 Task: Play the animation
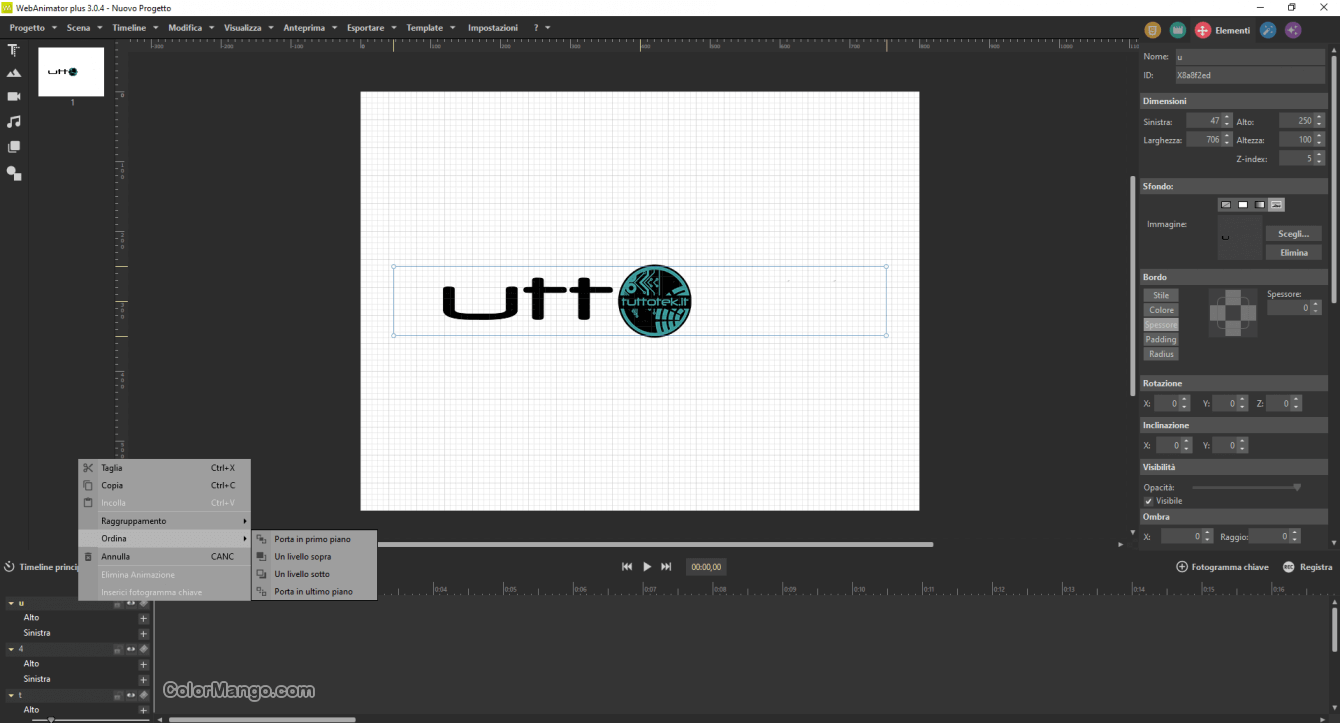click(x=647, y=567)
